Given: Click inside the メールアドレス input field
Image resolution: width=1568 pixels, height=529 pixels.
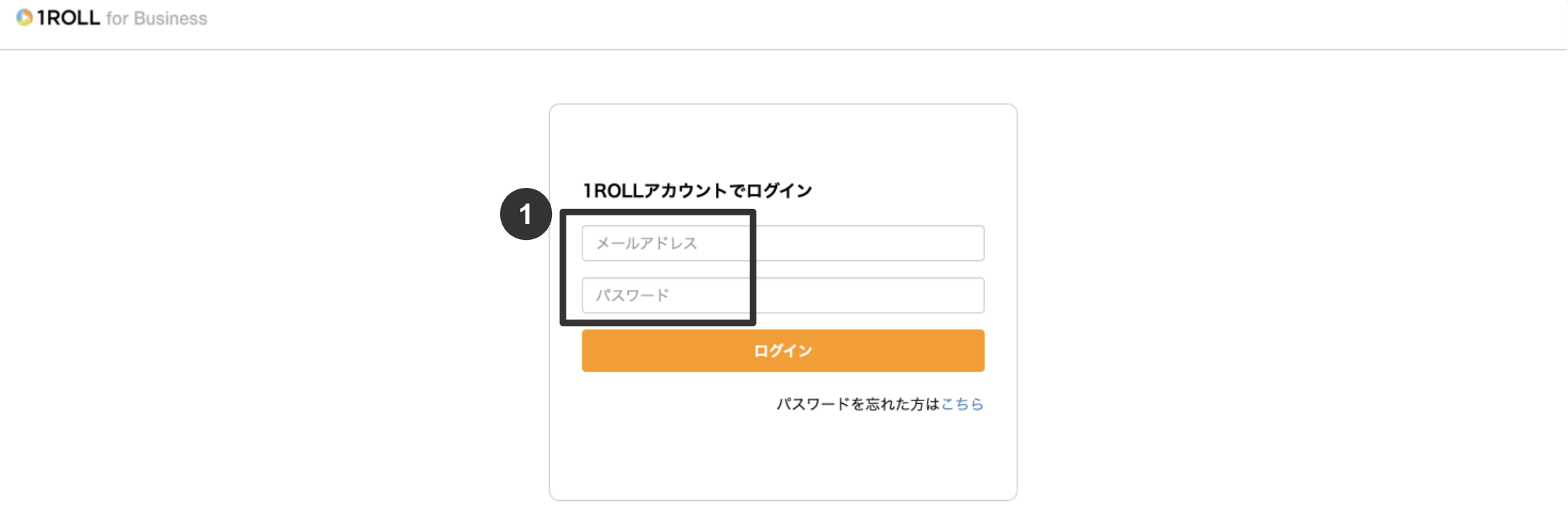Looking at the screenshot, I should coord(783,244).
